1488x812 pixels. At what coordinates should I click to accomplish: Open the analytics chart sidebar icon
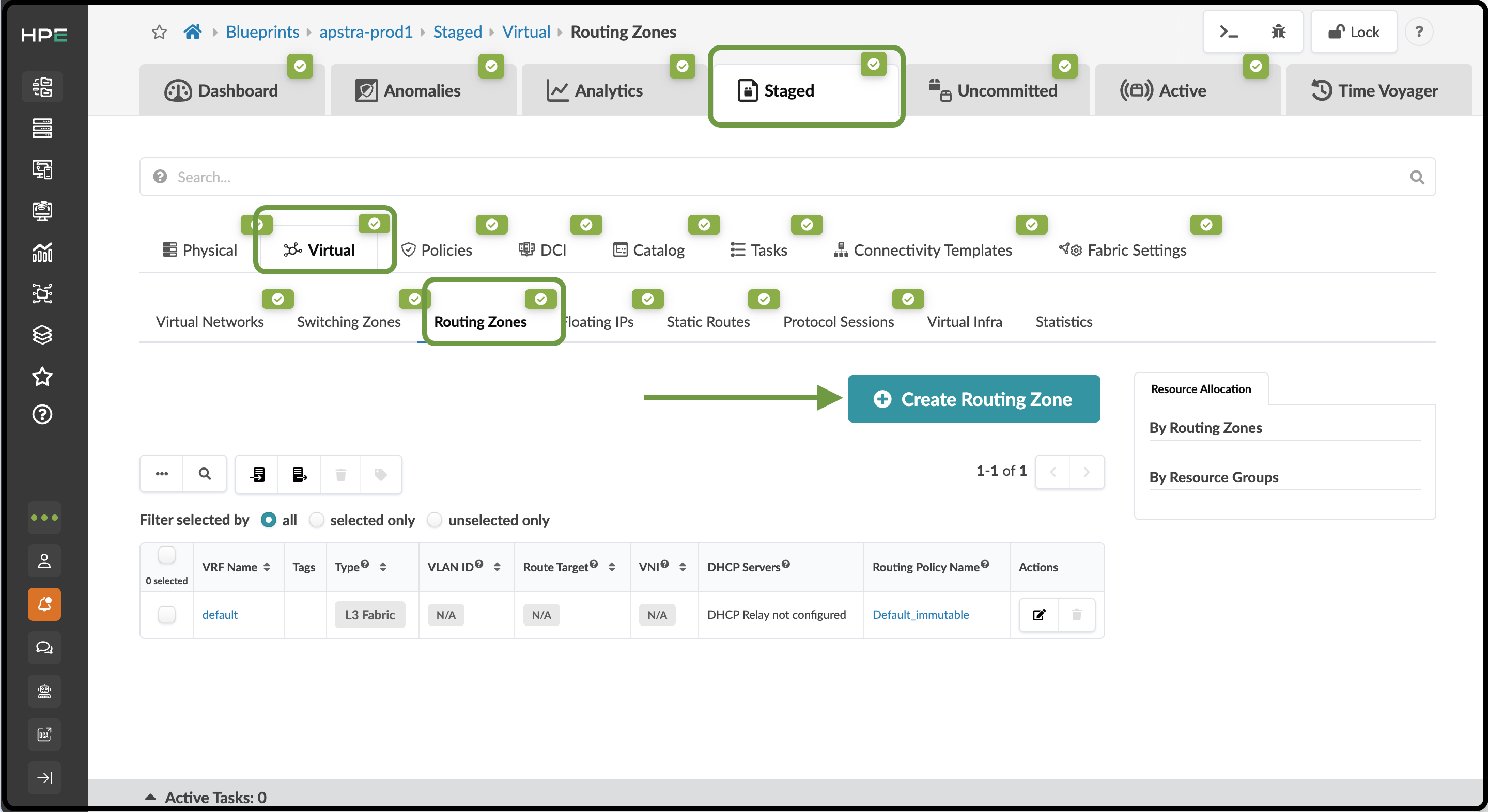click(43, 253)
